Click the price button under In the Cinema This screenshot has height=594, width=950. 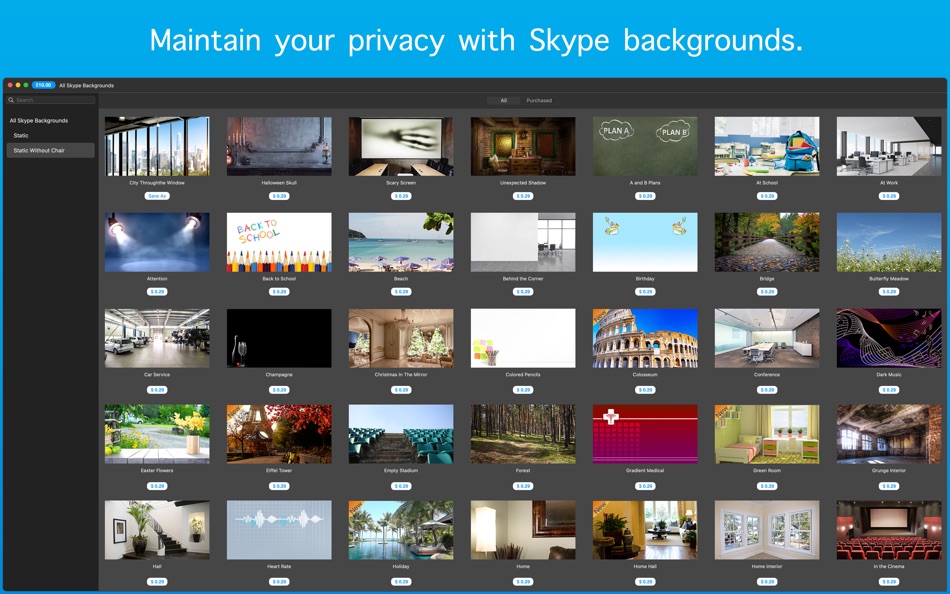tap(889, 582)
